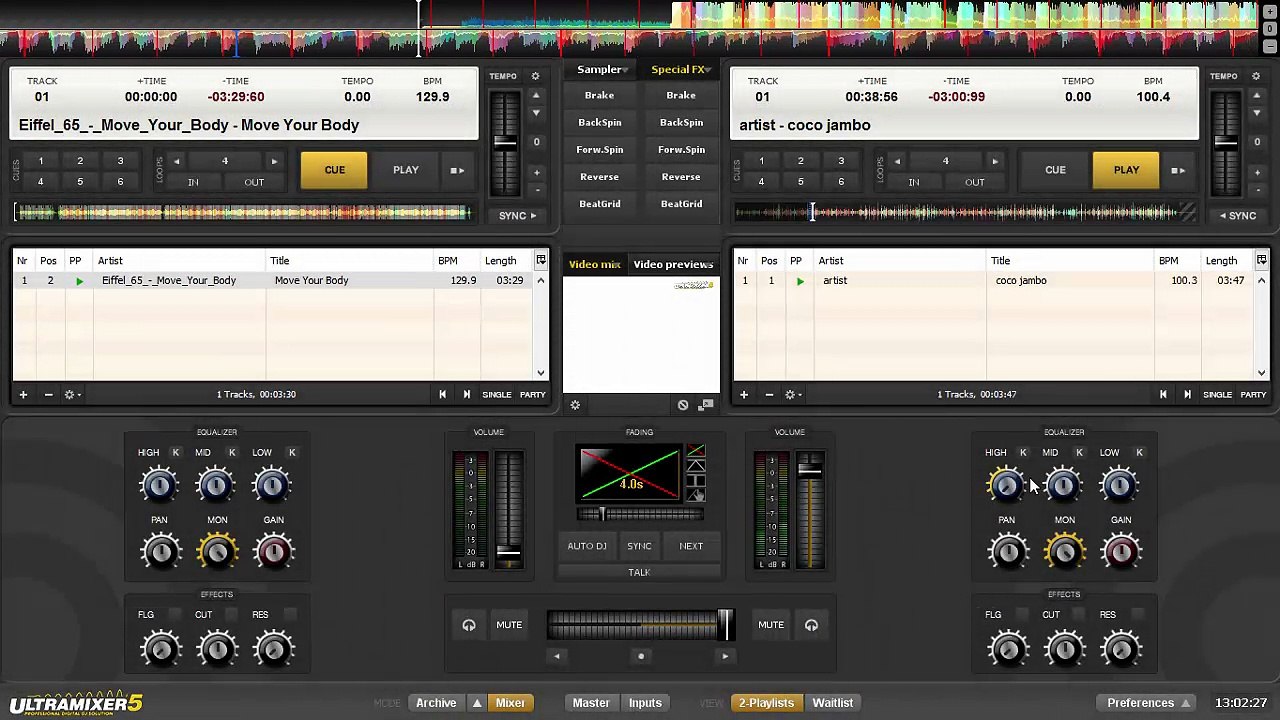
Task: Show the Waitlist view
Action: point(833,703)
